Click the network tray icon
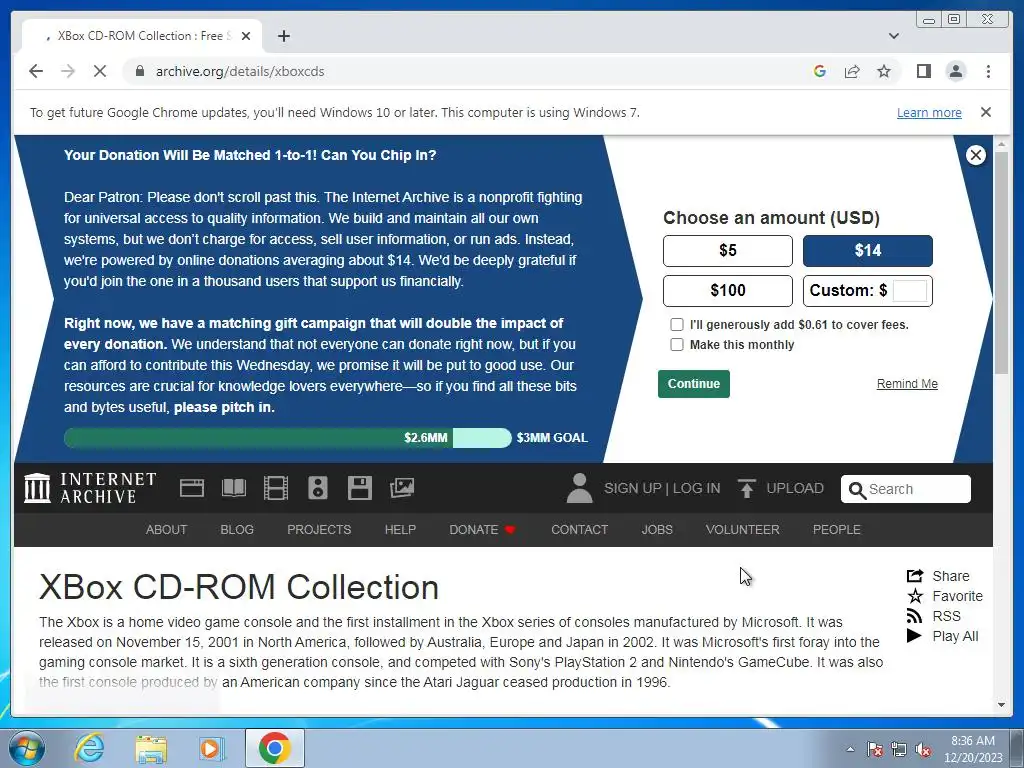Viewport: 1024px width, 768px height. [x=899, y=749]
